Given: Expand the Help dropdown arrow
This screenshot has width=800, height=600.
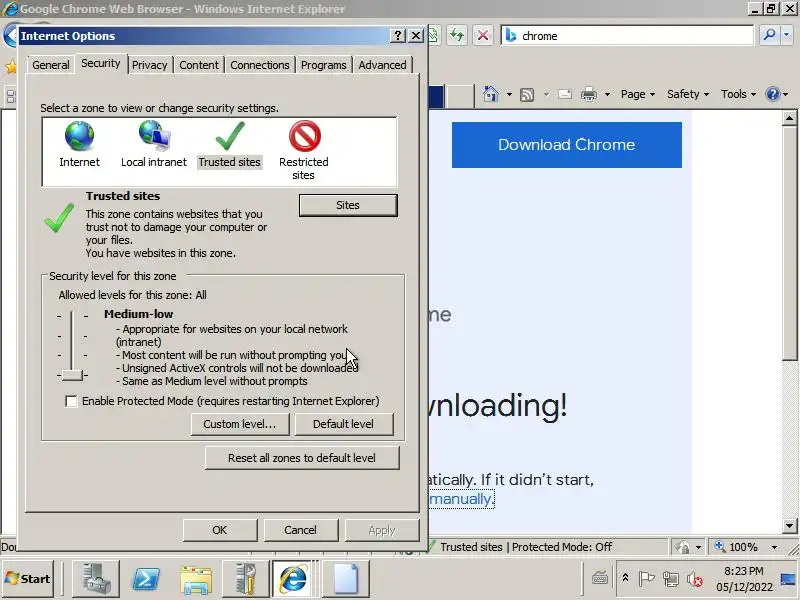Looking at the screenshot, I should tap(786, 94).
